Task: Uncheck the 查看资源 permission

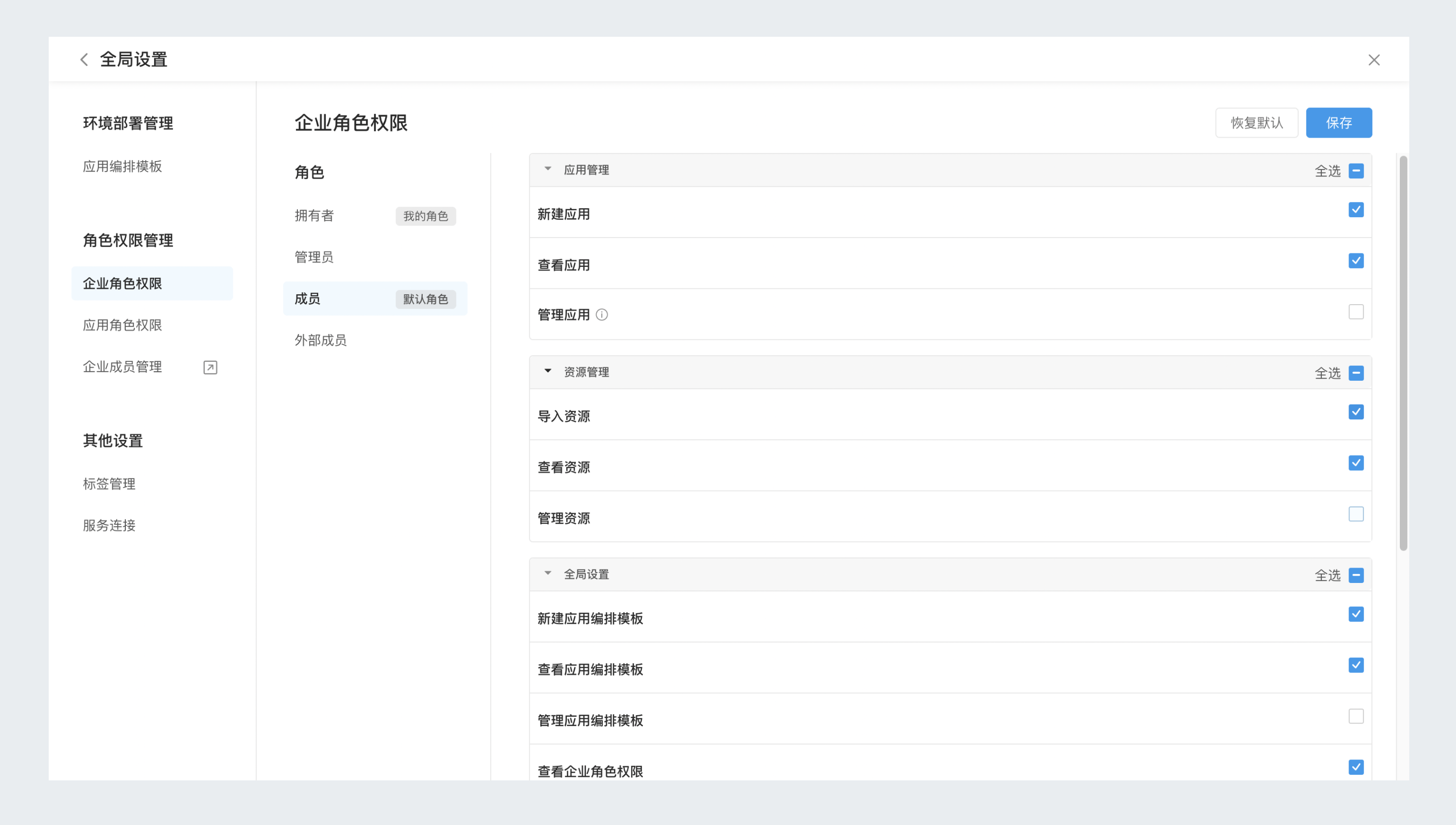Action: [1356, 463]
